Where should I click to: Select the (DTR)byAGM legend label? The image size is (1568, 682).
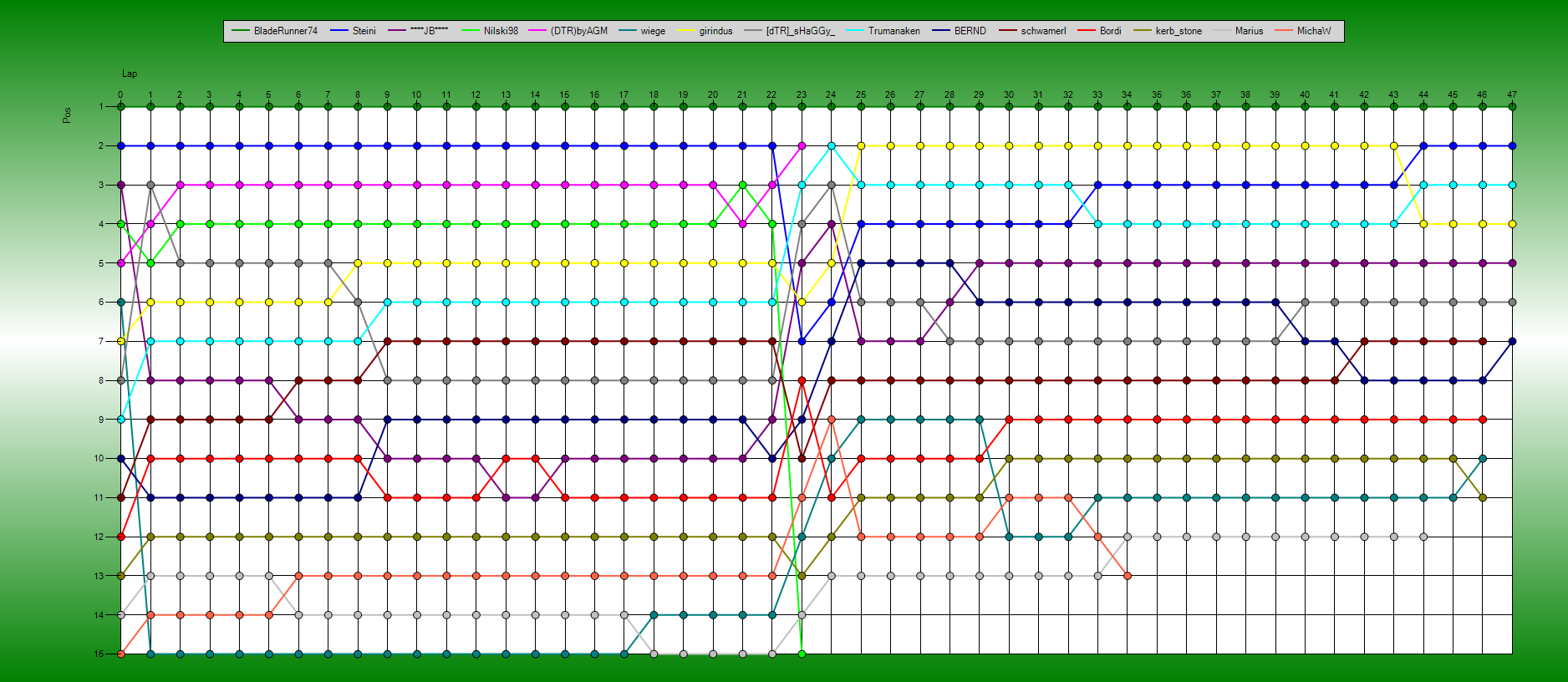(x=578, y=31)
